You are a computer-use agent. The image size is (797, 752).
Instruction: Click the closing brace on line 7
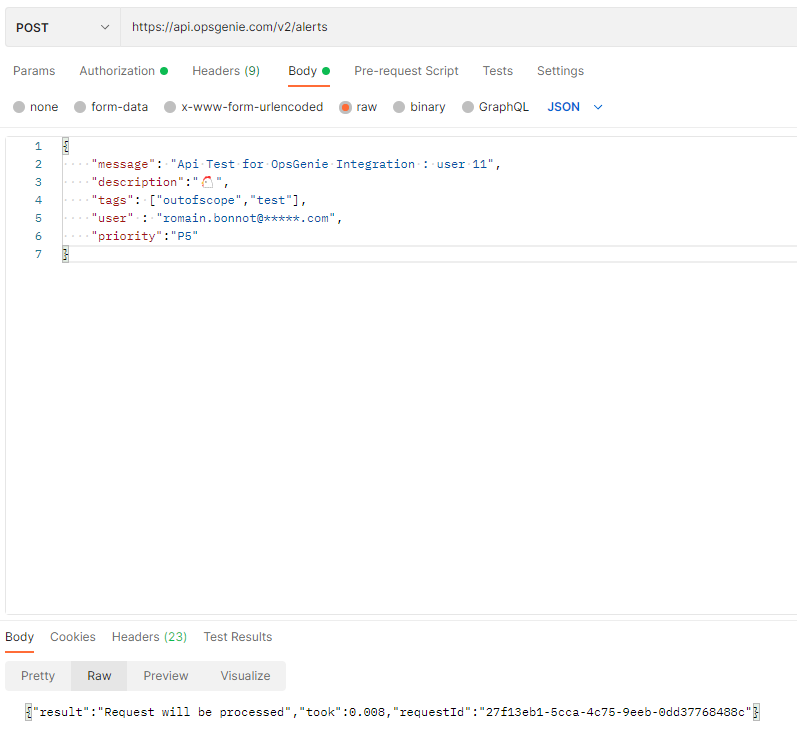click(66, 254)
